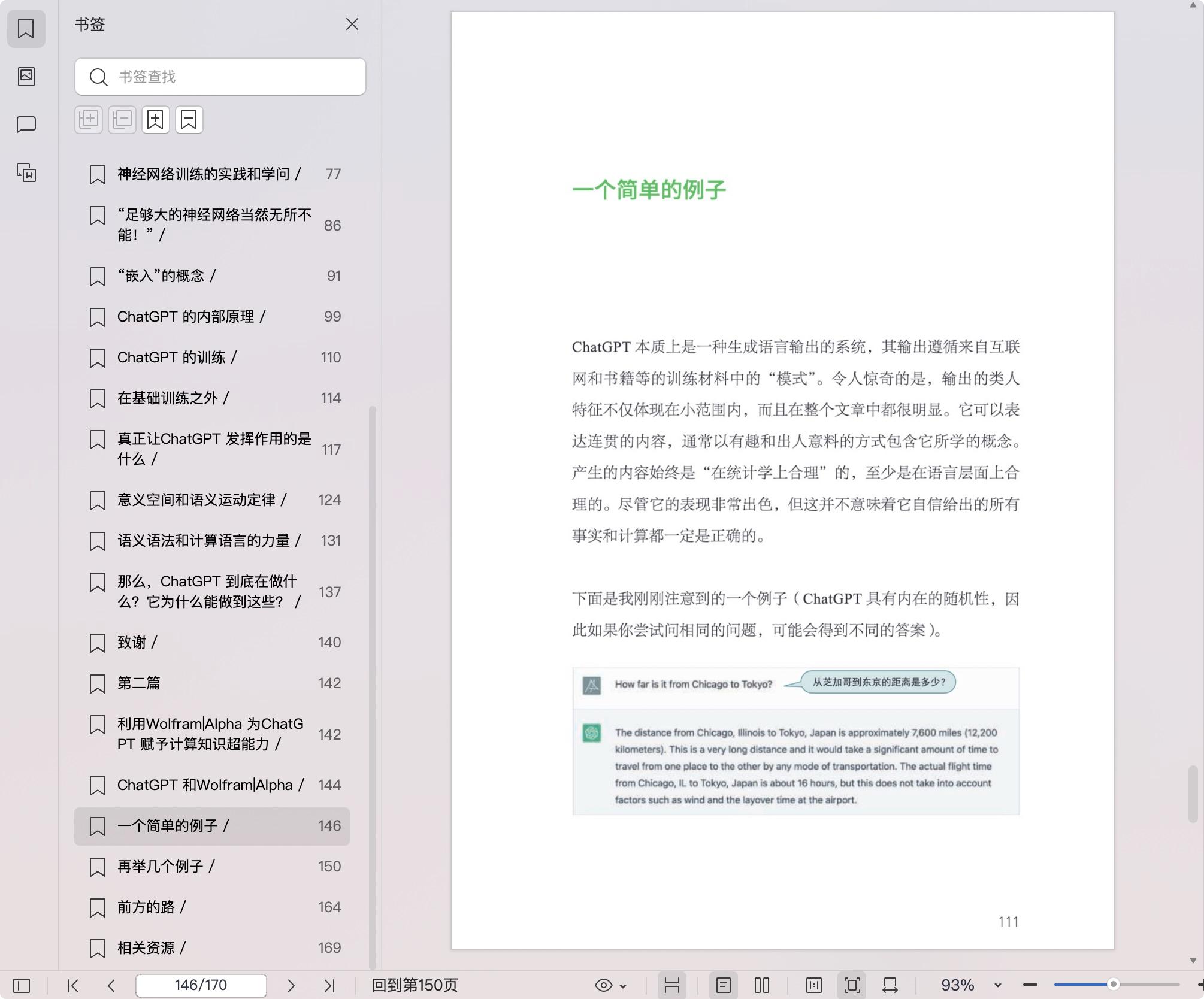
Task: Toggle the sidebar panel button in the status bar
Action: pos(22,985)
